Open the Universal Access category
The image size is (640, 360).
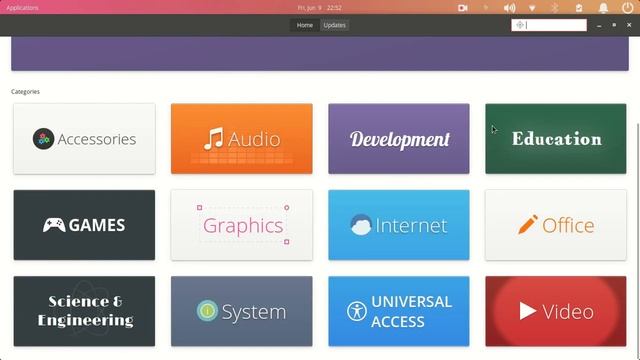(399, 311)
